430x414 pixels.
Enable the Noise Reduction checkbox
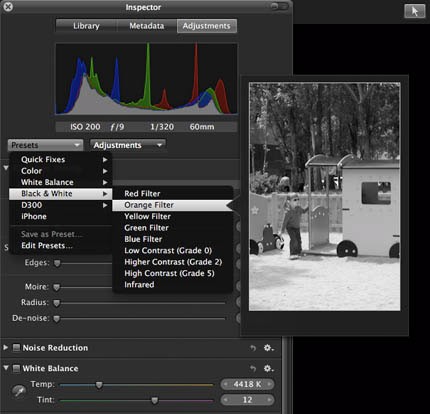pyautogui.click(x=16, y=348)
